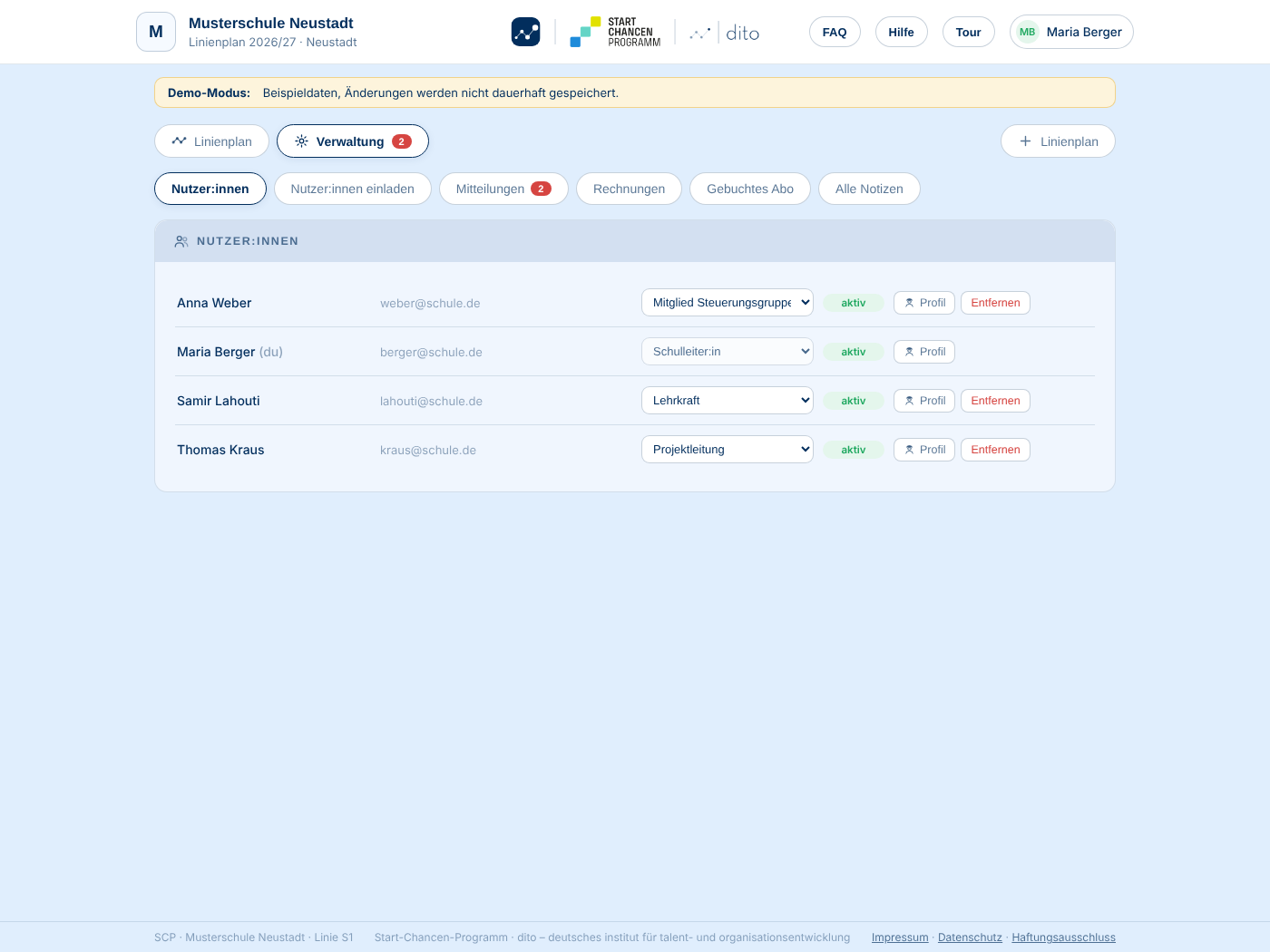Open the Datenschutz footer link

[x=970, y=937]
